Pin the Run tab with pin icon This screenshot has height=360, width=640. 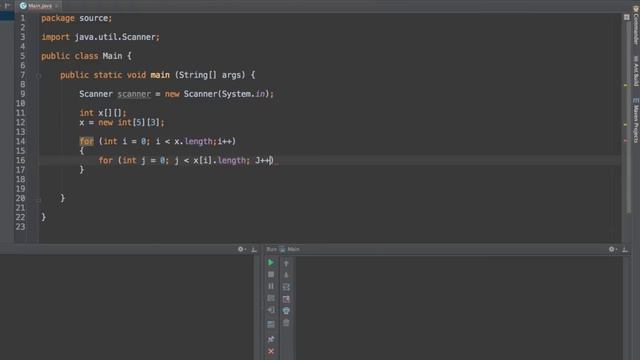[x=271, y=339]
